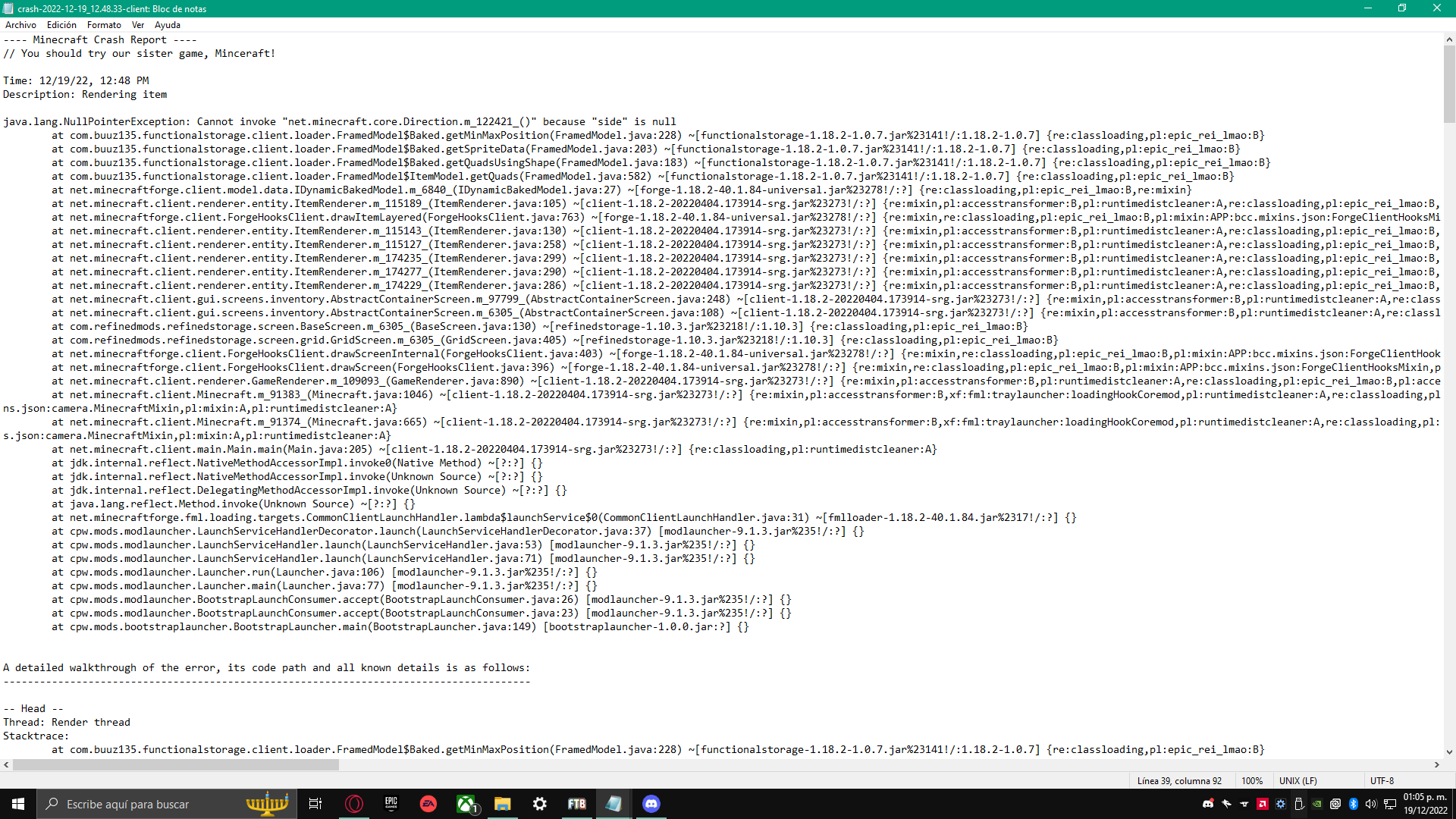Image resolution: width=1456 pixels, height=819 pixels.
Task: Open the volume control tray icon
Action: coord(1371,804)
